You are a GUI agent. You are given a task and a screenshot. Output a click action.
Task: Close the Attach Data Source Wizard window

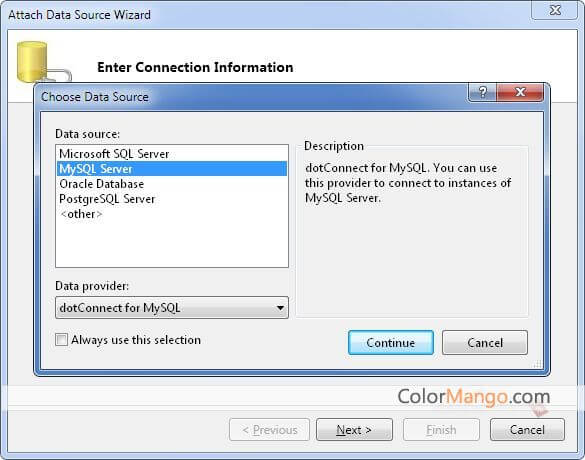(x=555, y=10)
